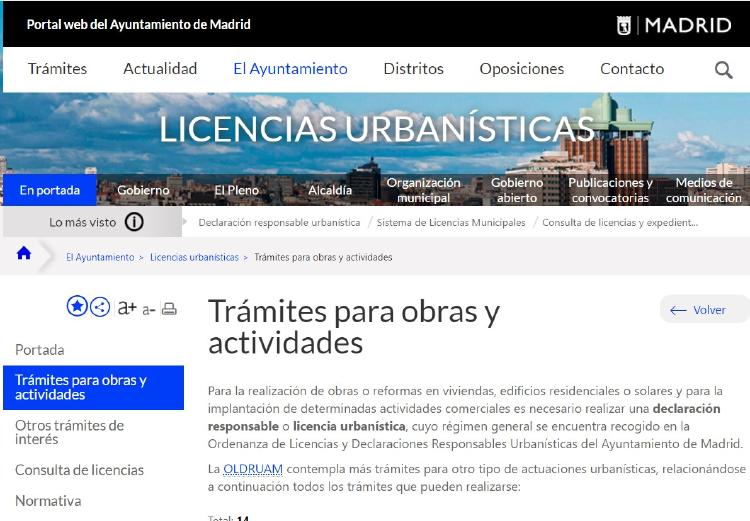The image size is (750, 521).
Task: Open Organización municipal tab
Action: (x=423, y=190)
